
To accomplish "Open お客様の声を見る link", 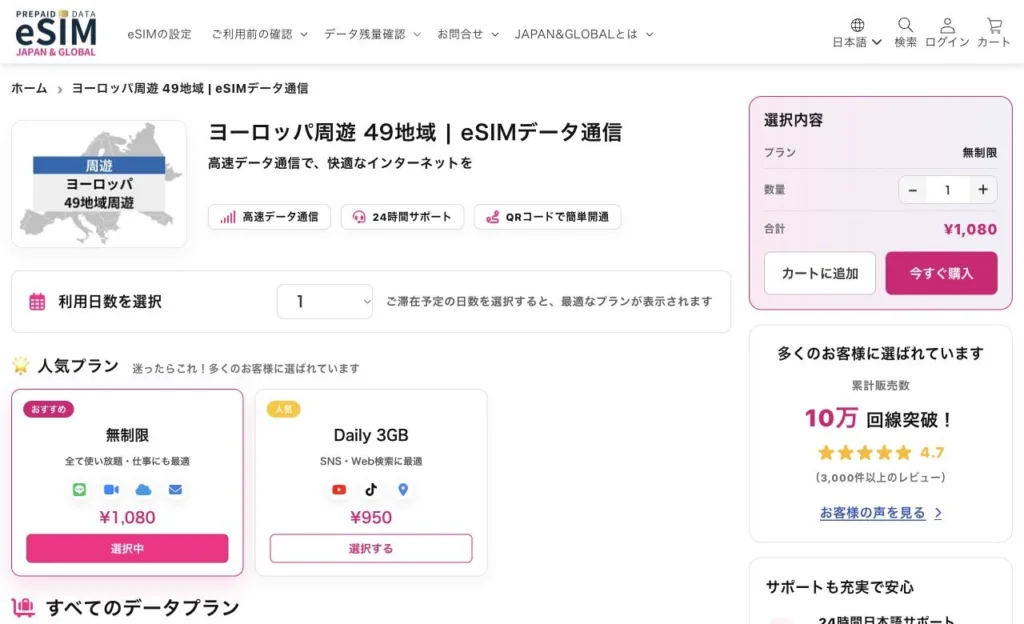I will (880, 513).
